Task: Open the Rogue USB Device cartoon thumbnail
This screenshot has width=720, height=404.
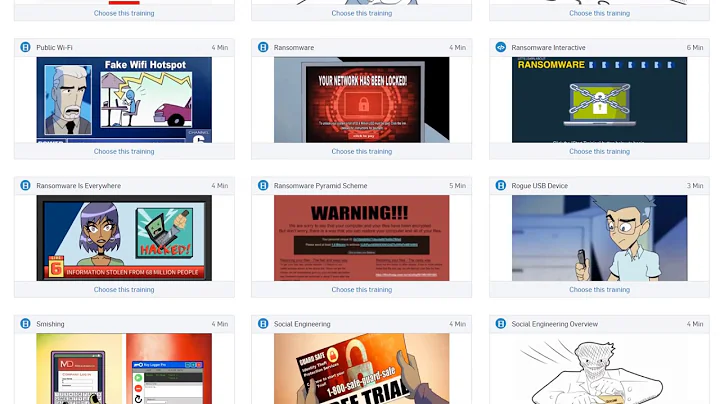Action: click(599, 238)
